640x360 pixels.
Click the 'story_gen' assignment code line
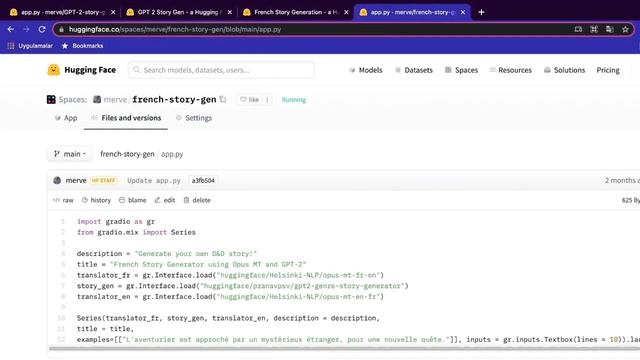242,286
